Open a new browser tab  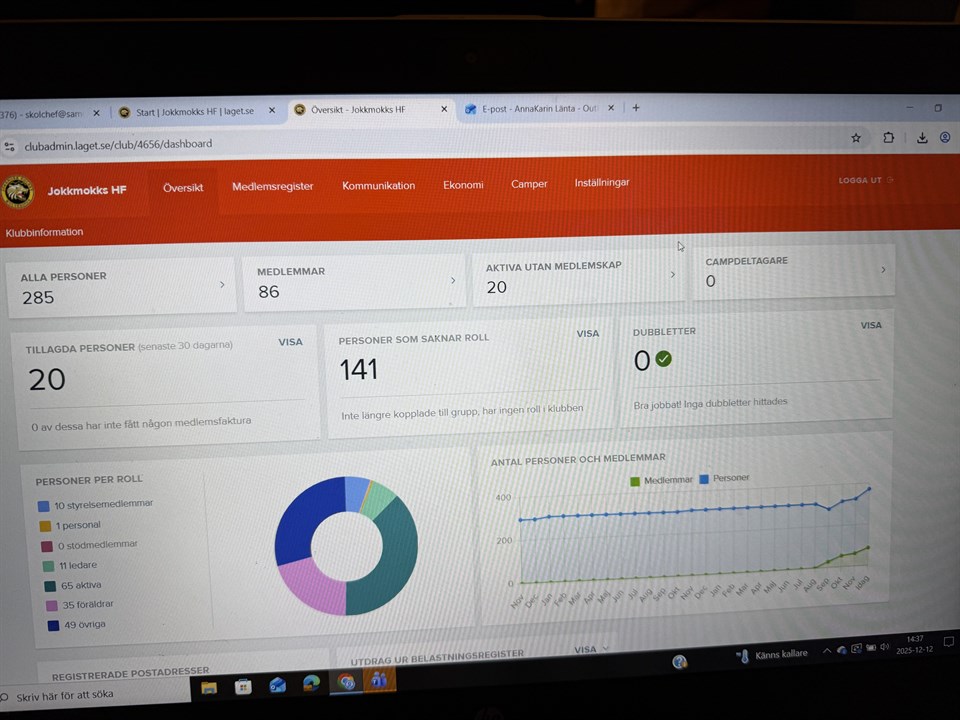tap(636, 108)
